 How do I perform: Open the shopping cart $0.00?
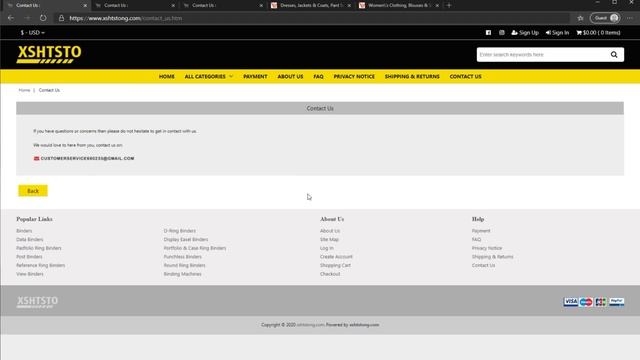(598, 33)
